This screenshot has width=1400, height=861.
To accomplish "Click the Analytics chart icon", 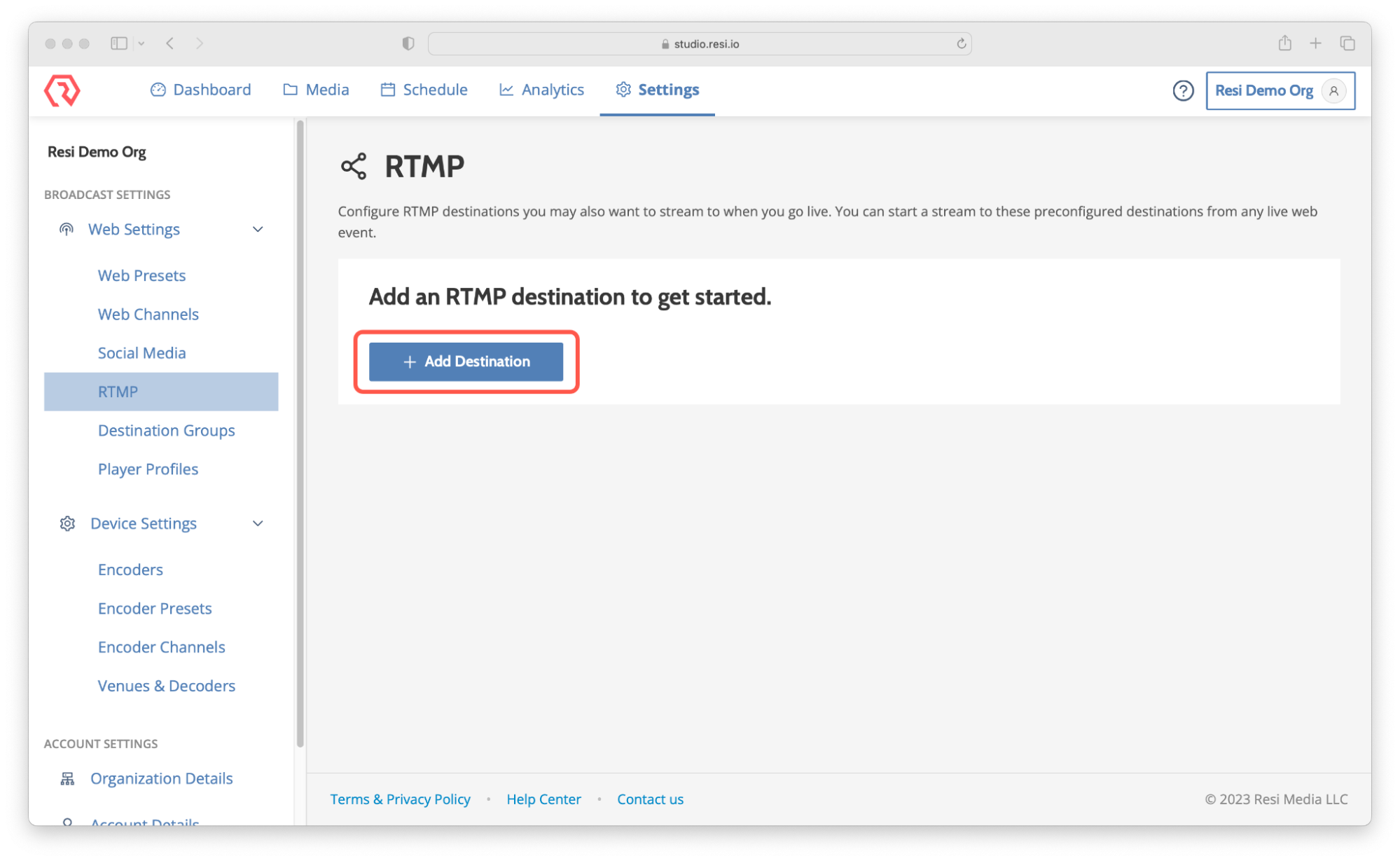I will 506,90.
